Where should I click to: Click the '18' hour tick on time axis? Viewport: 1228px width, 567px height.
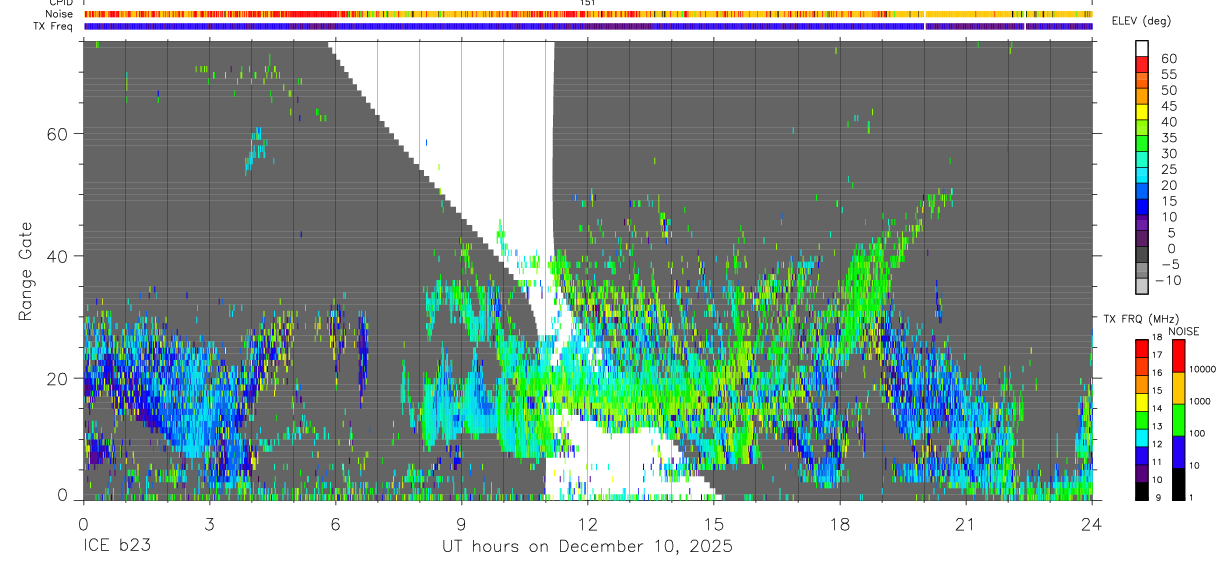(x=840, y=523)
